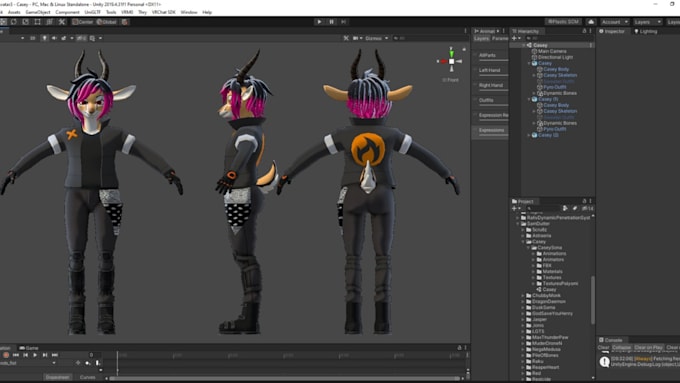Collapse the first Casey prefab in Hierarchy
This screenshot has height=383, width=680.
pos(529,63)
